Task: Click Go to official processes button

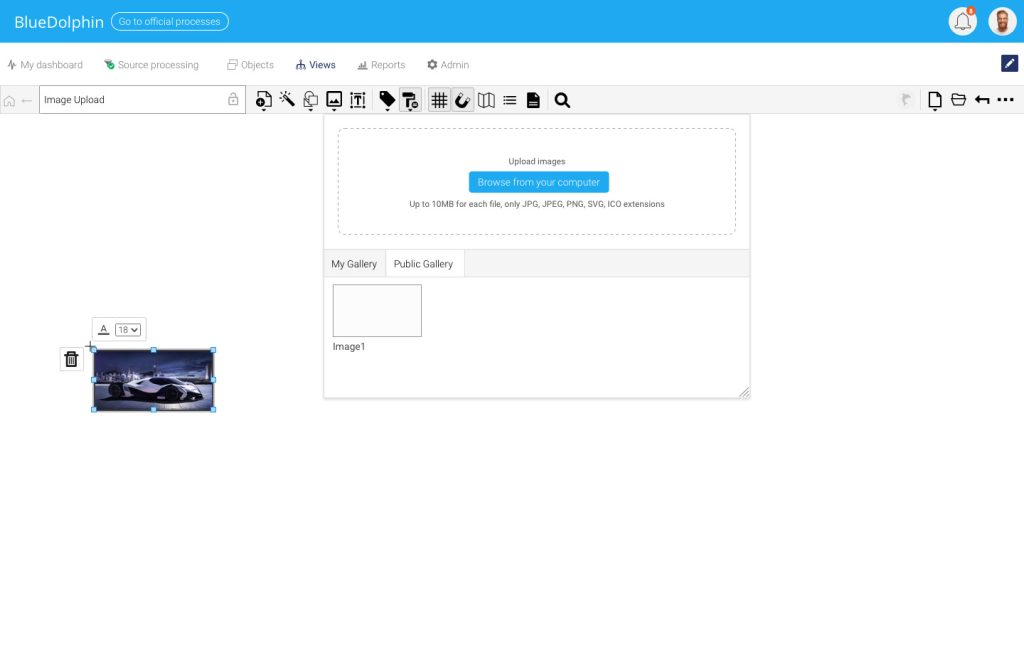Action: (x=170, y=22)
